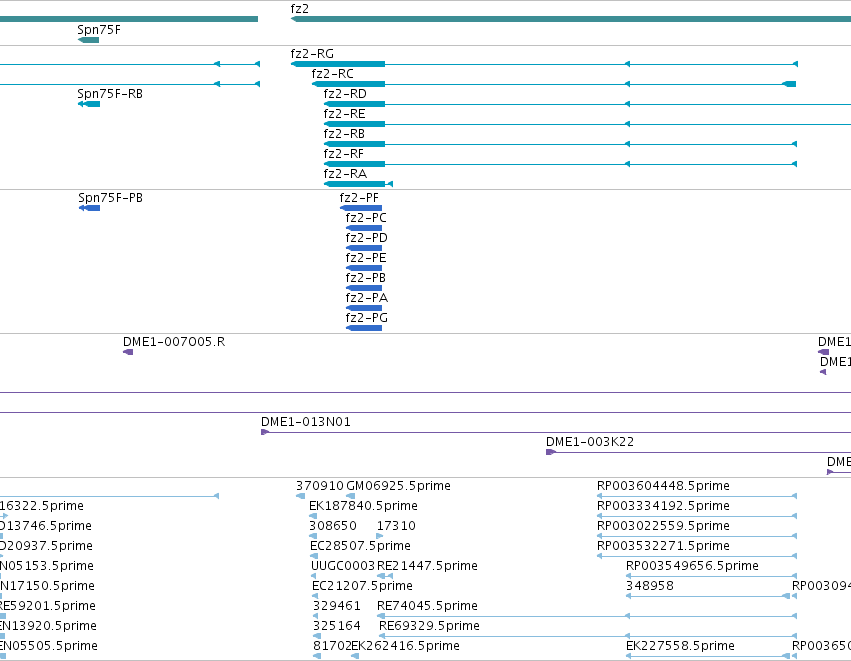Select the fz2-RA transcript label
851x661 pixels.
click(345, 174)
